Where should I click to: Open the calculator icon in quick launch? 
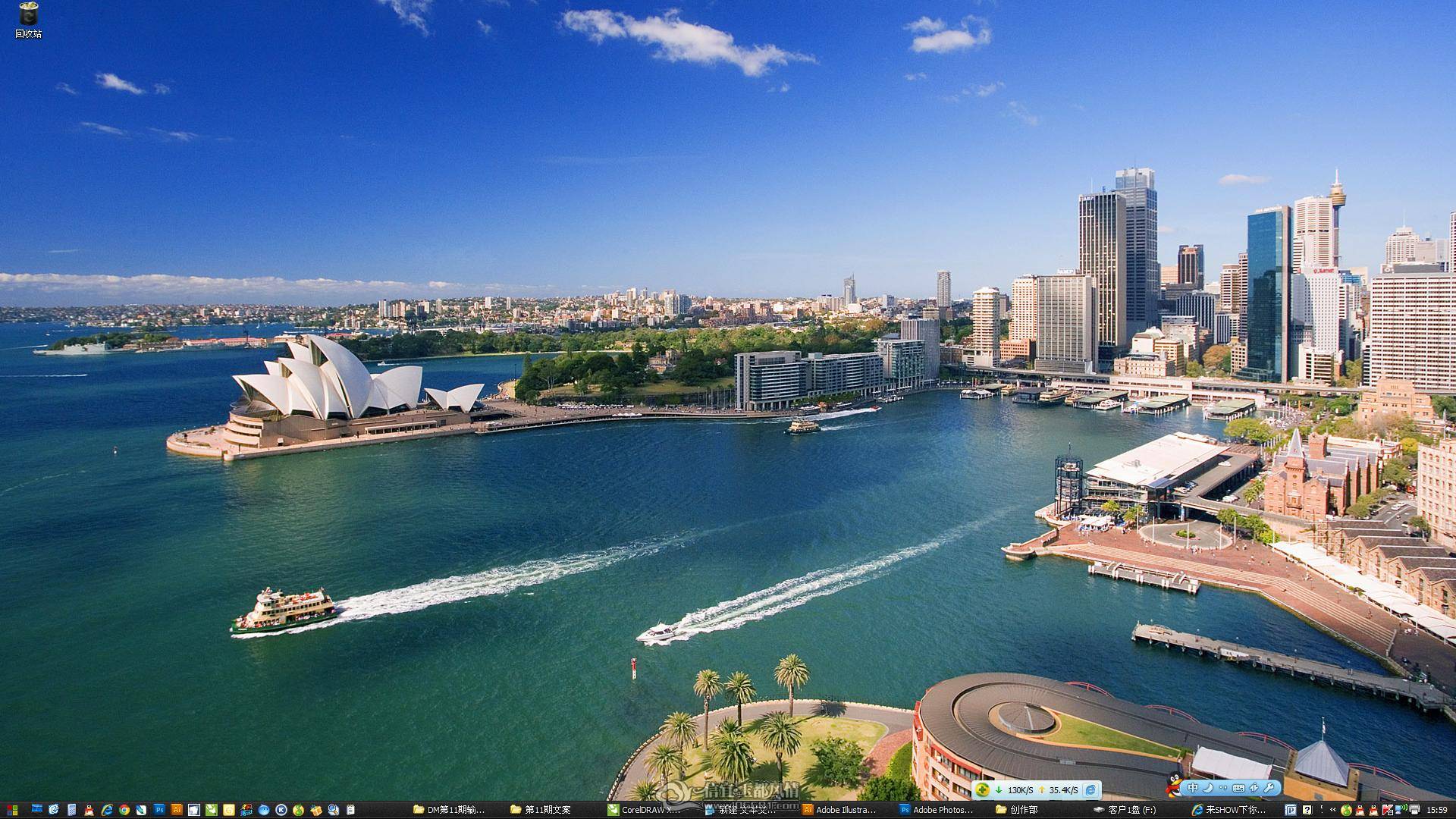coord(71,810)
